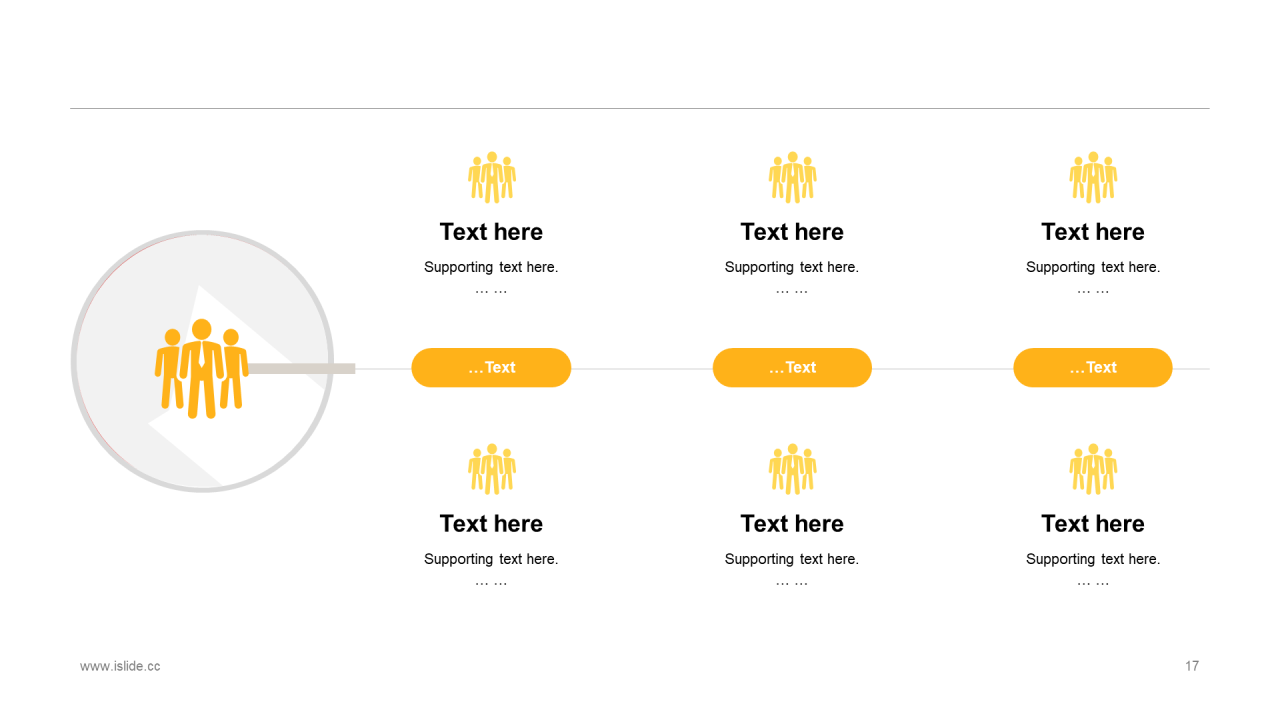Open the www.islide.cc footer link

120,666
